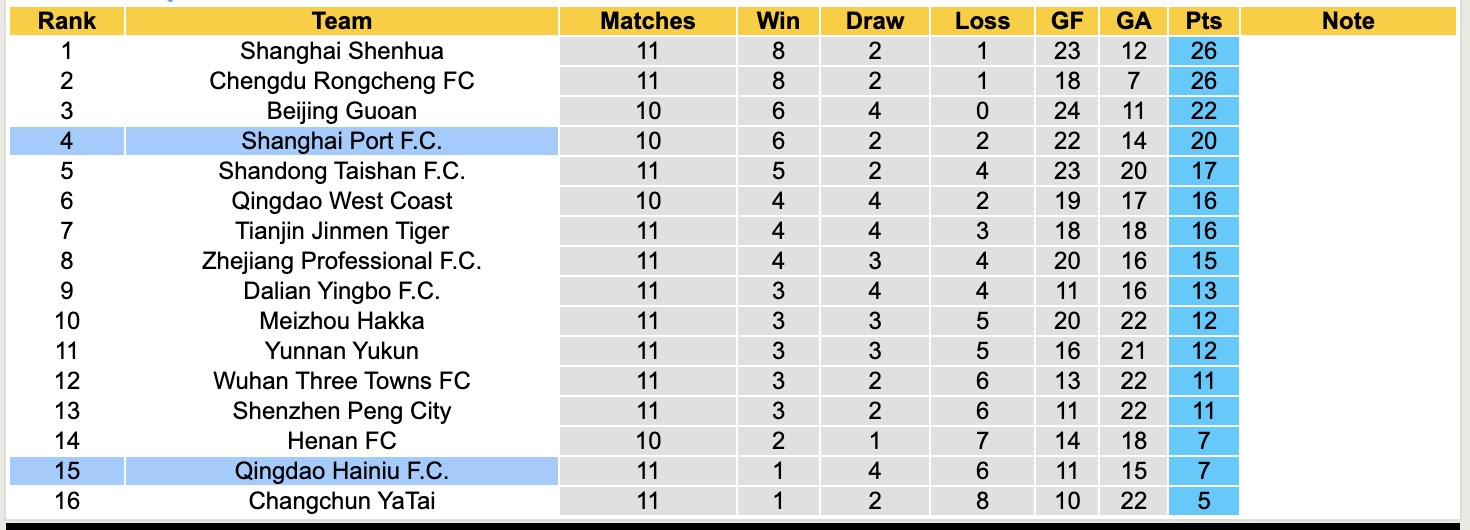Click the Pts column header
This screenshot has height=530, width=1470.
point(1204,21)
